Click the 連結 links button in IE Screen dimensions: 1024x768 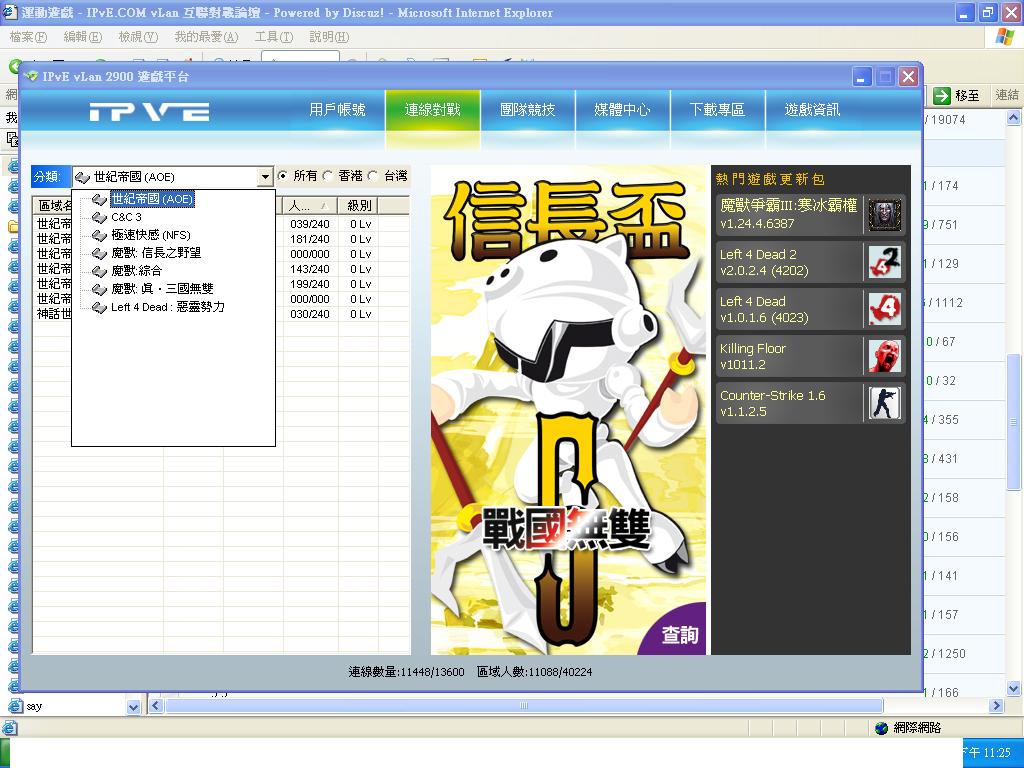[x=1006, y=95]
